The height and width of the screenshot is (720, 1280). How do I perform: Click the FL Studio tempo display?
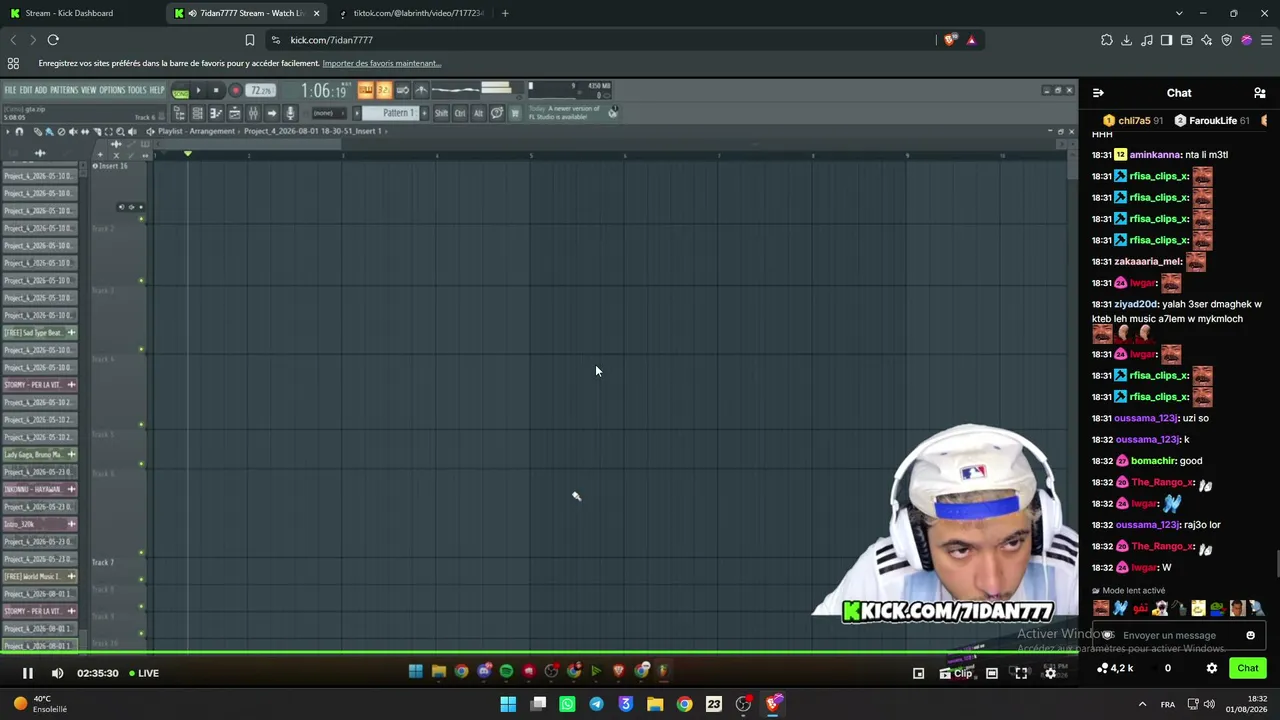261,91
